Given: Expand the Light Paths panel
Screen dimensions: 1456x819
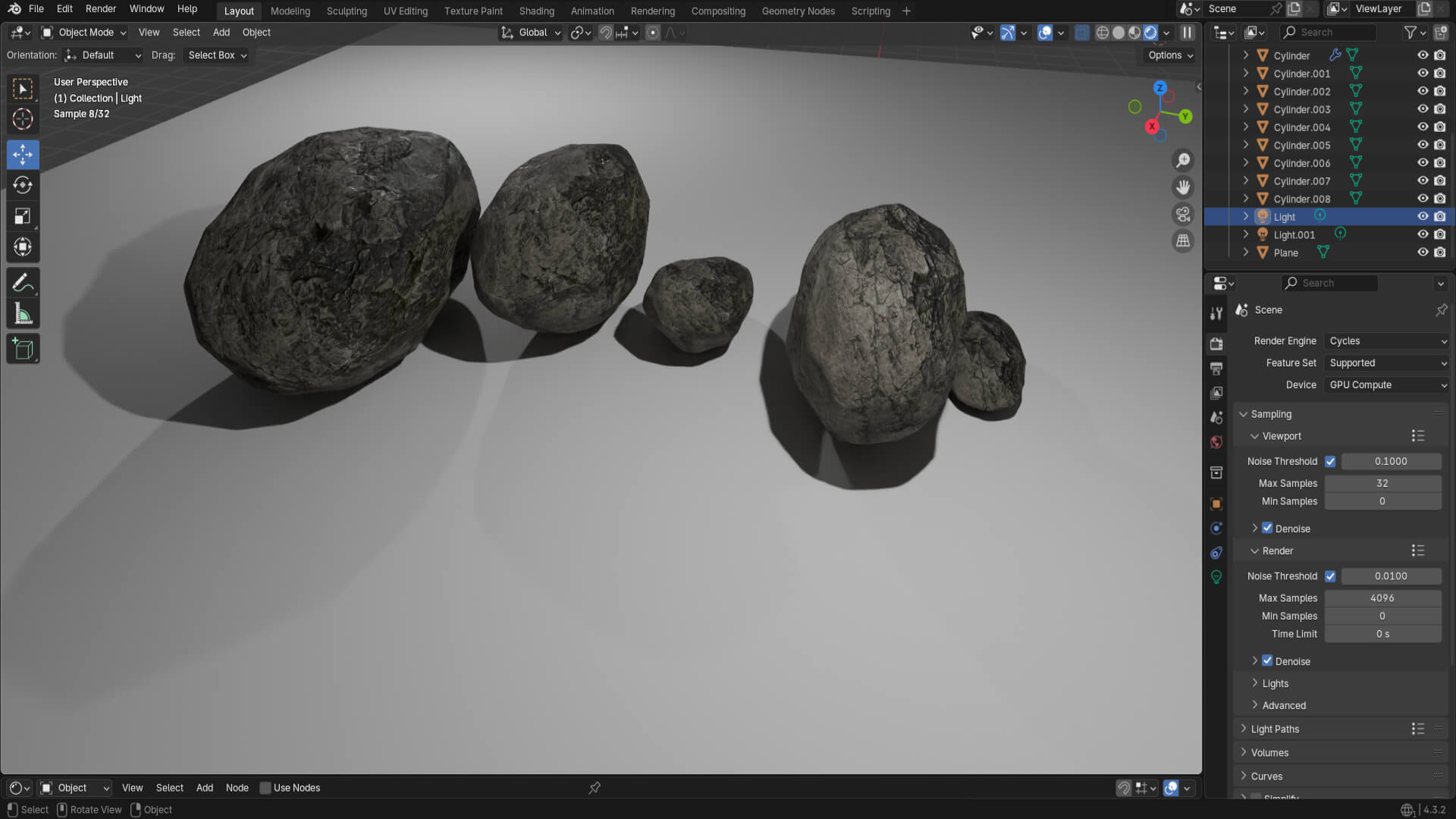Looking at the screenshot, I should [1275, 729].
